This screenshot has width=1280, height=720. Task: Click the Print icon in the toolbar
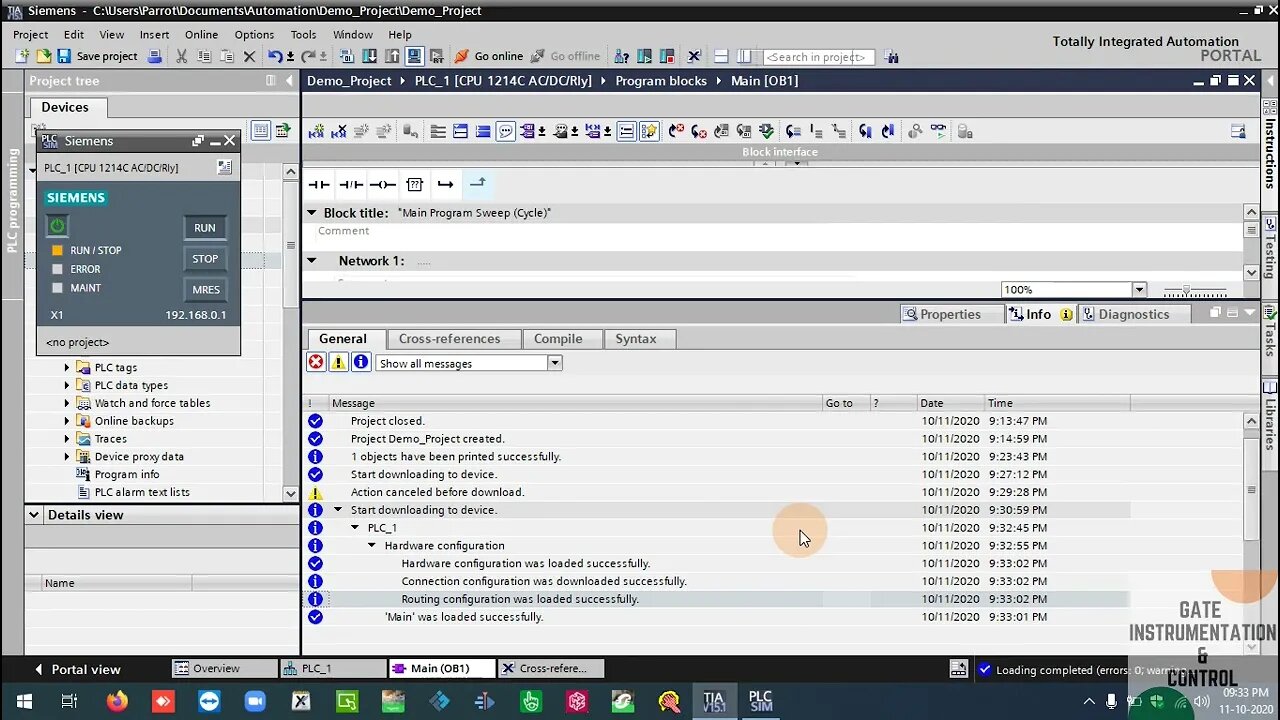coord(154,56)
